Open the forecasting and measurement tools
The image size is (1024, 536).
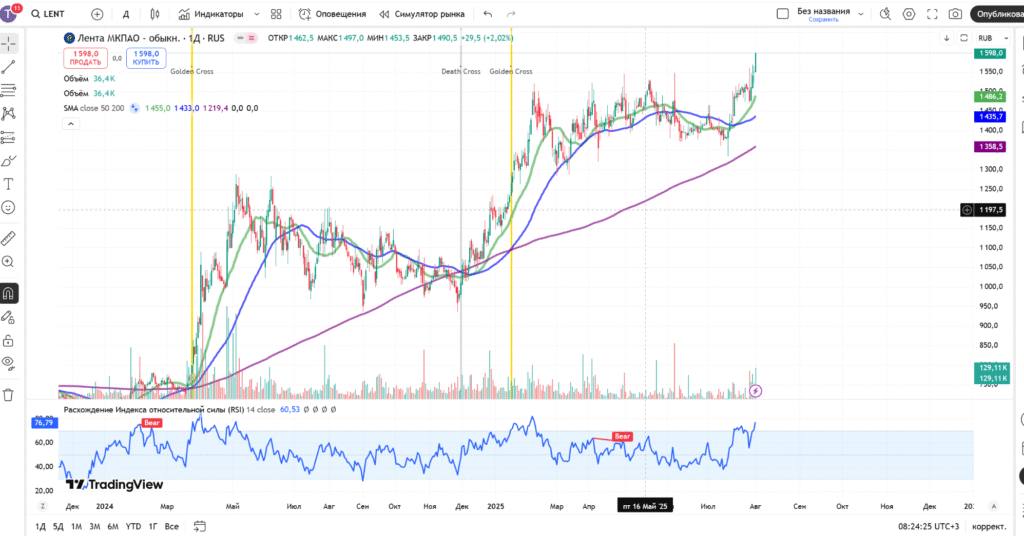tap(8, 137)
